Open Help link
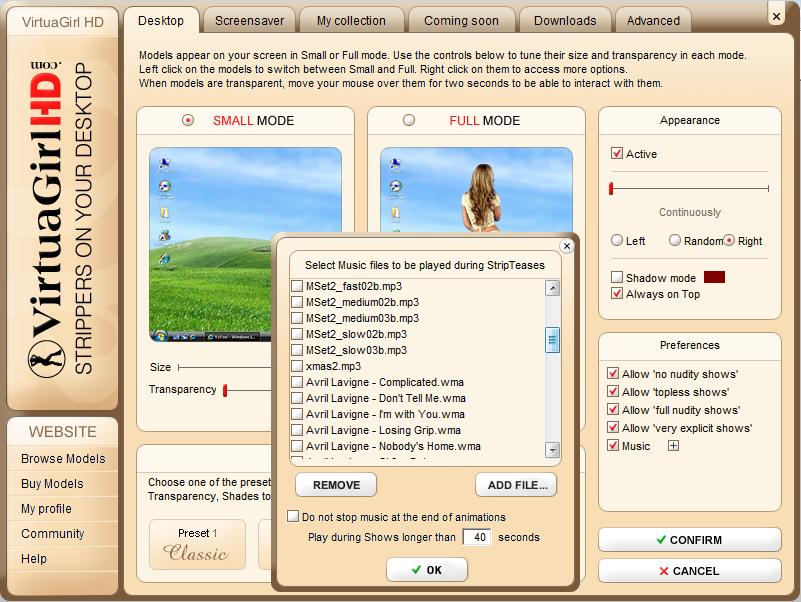 [x=34, y=559]
